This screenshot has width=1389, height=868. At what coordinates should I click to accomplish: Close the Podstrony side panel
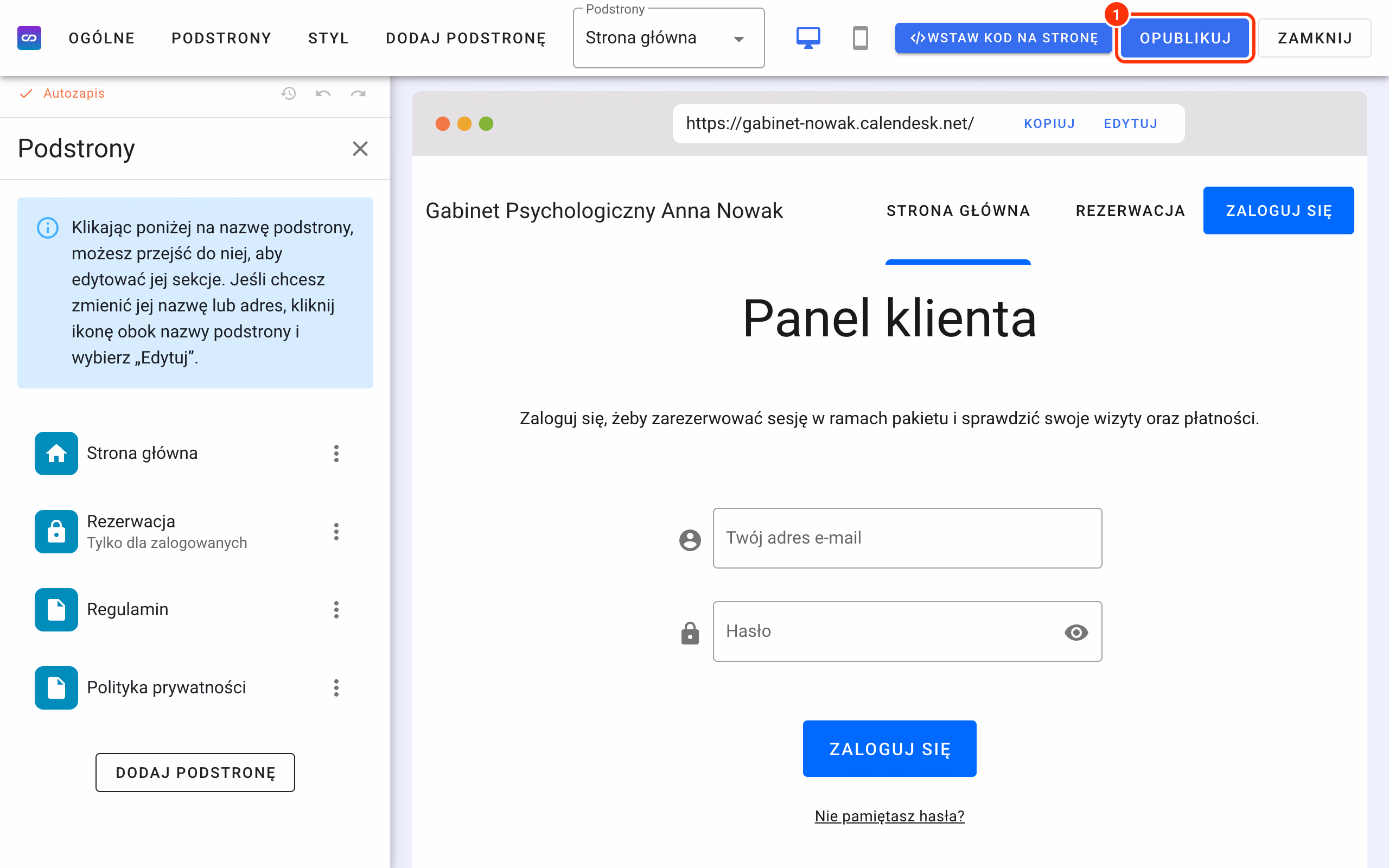click(360, 149)
